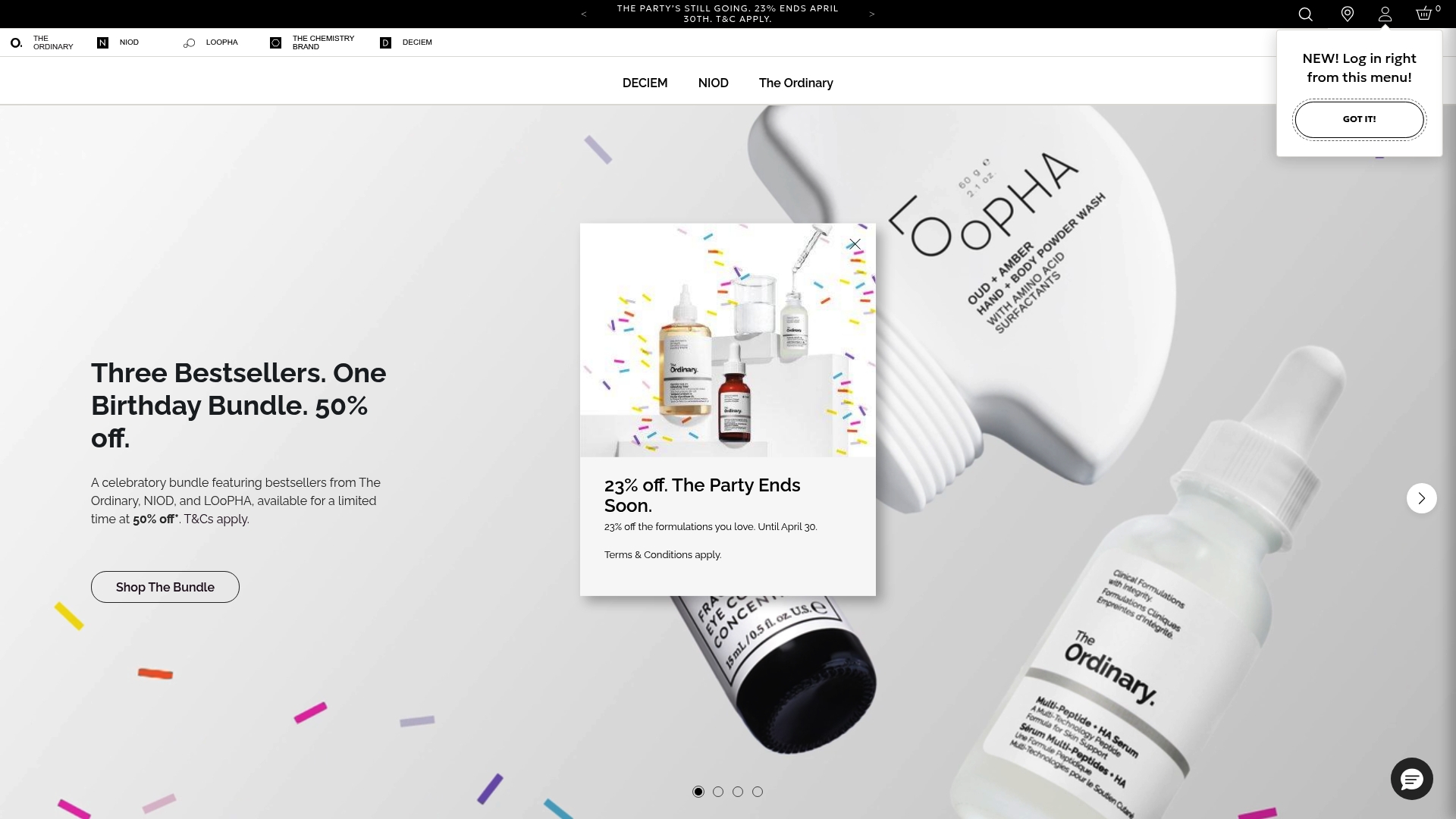The image size is (1456, 819).
Task: Click popup product image with confetti
Action: 728,340
